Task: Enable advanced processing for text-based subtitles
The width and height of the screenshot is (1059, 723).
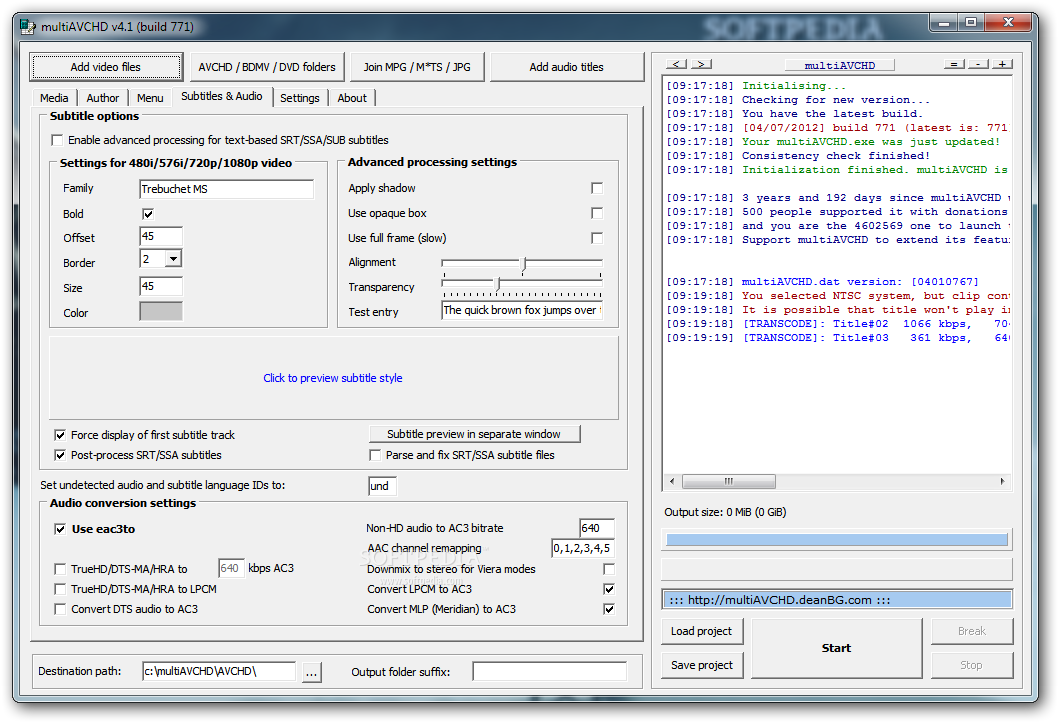Action: pos(57,140)
